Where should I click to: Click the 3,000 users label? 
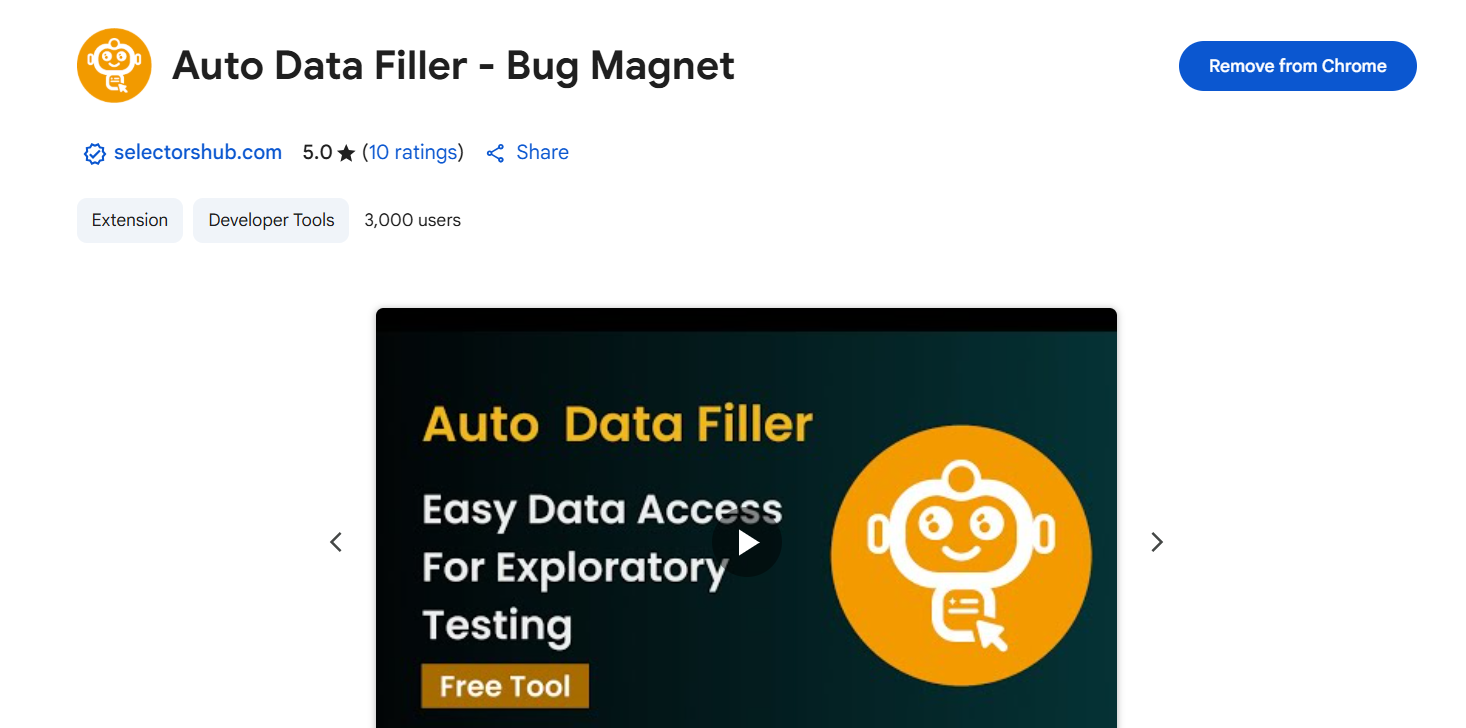(x=412, y=220)
